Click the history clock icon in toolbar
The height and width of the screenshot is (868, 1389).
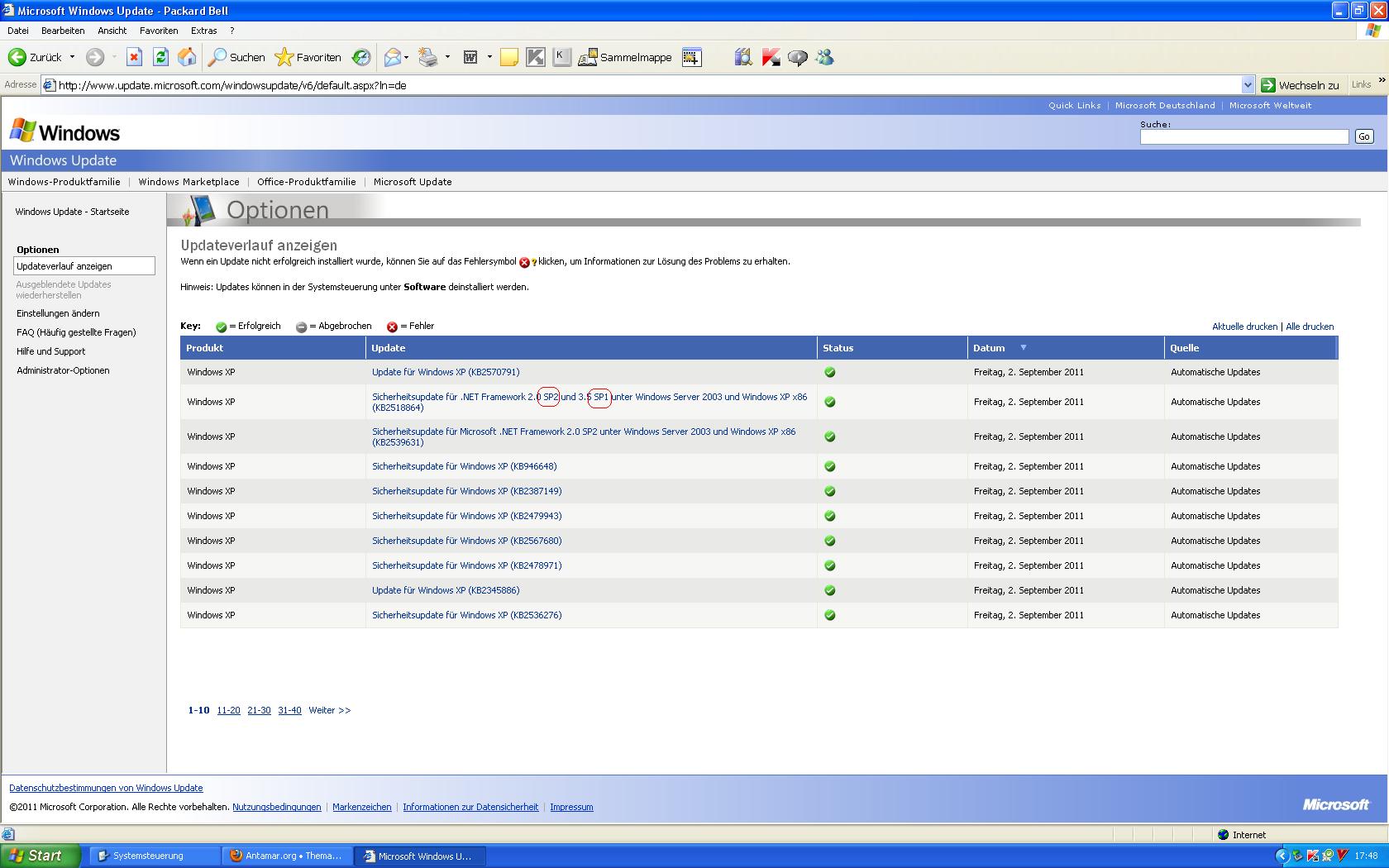[x=361, y=57]
